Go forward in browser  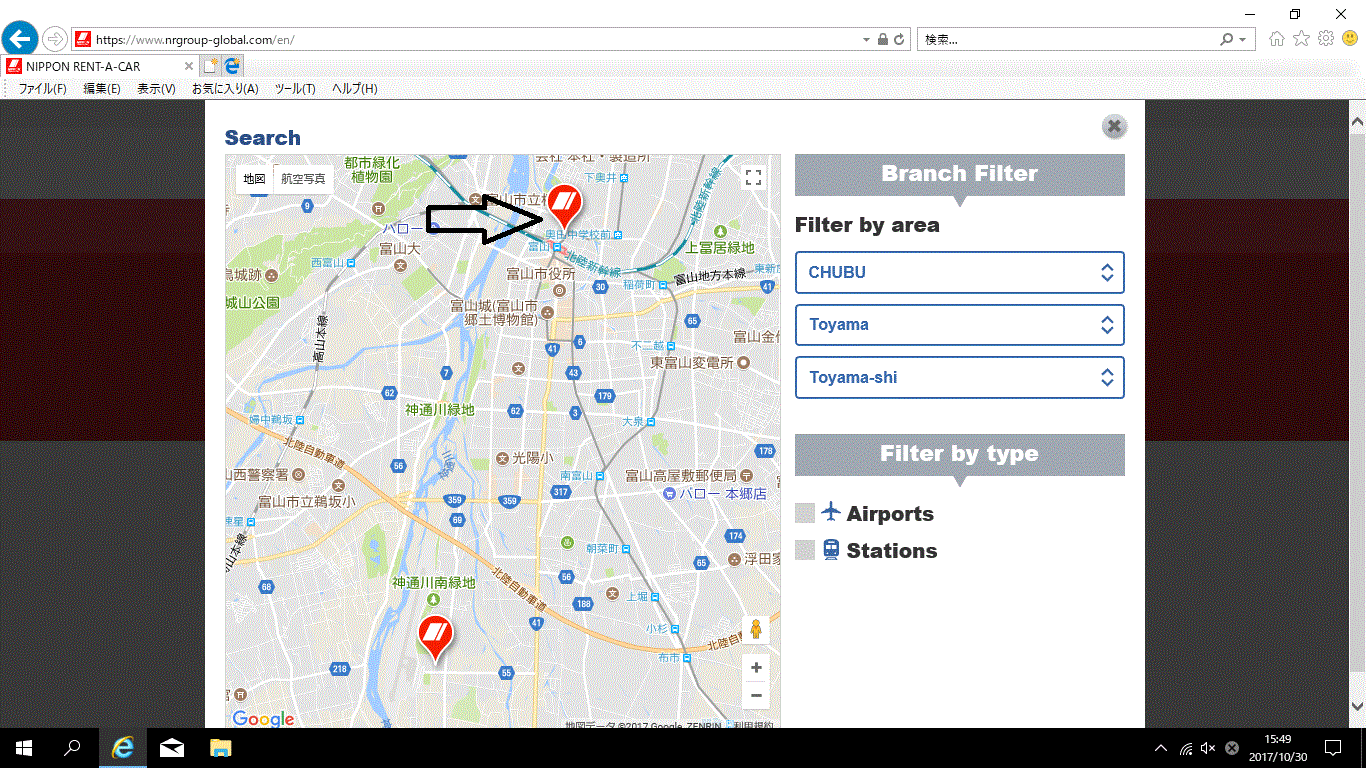coord(55,39)
